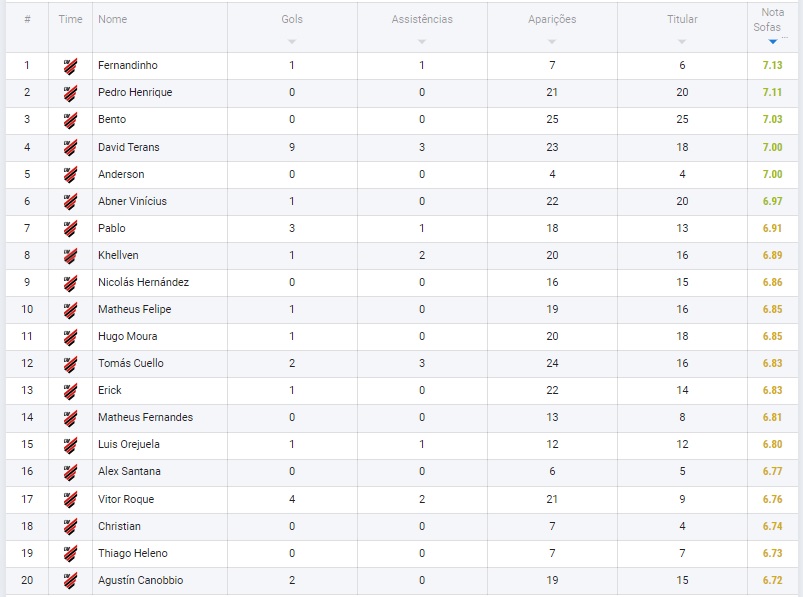Open Pedro Henrique player name
Image resolution: width=803 pixels, height=597 pixels.
(x=135, y=92)
